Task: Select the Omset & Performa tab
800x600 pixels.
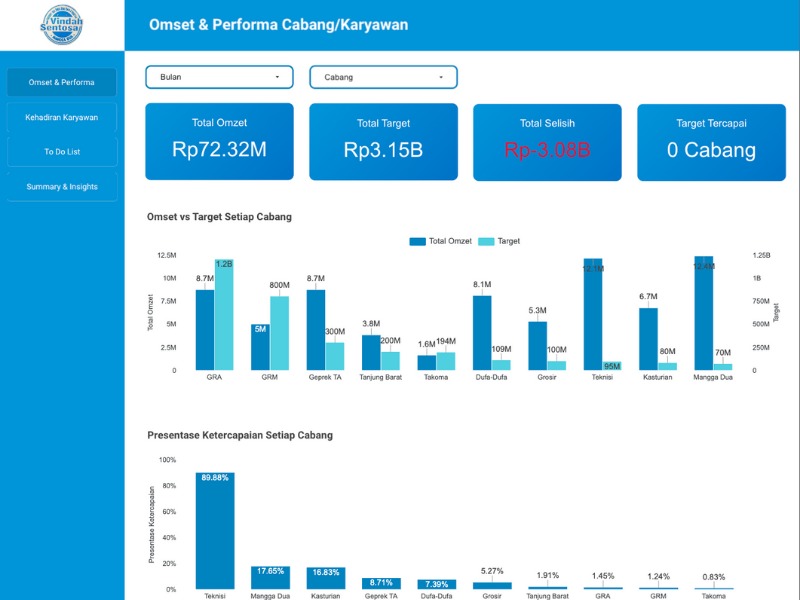Action: 62,82
